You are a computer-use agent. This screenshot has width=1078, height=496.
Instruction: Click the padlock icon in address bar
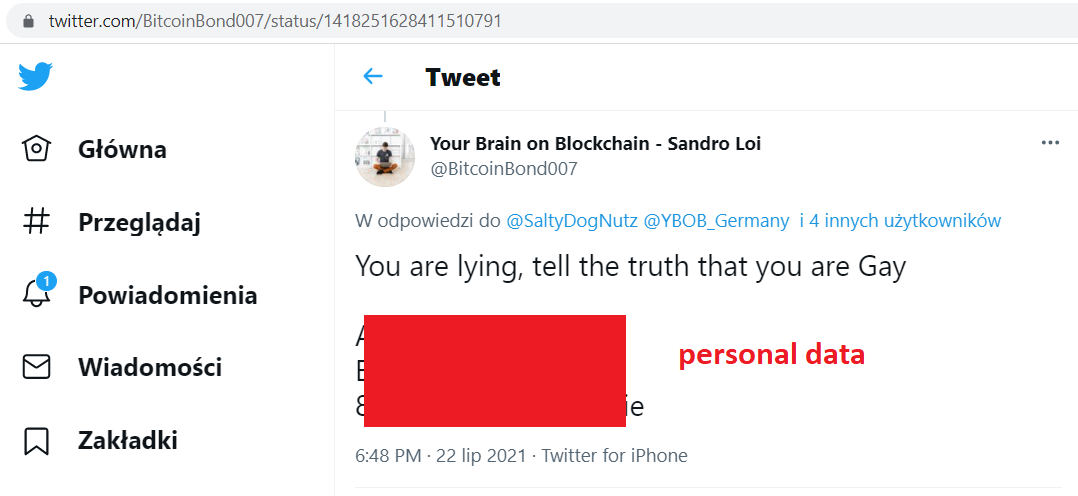click(x=28, y=21)
